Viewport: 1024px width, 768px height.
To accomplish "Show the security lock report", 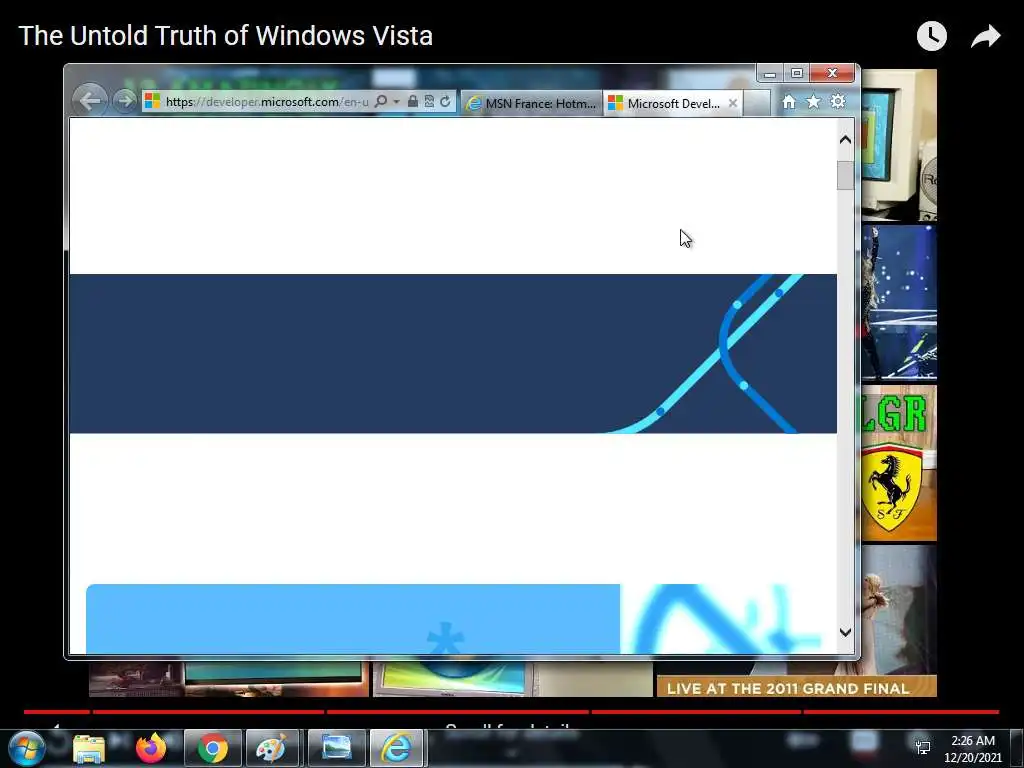I will (413, 101).
